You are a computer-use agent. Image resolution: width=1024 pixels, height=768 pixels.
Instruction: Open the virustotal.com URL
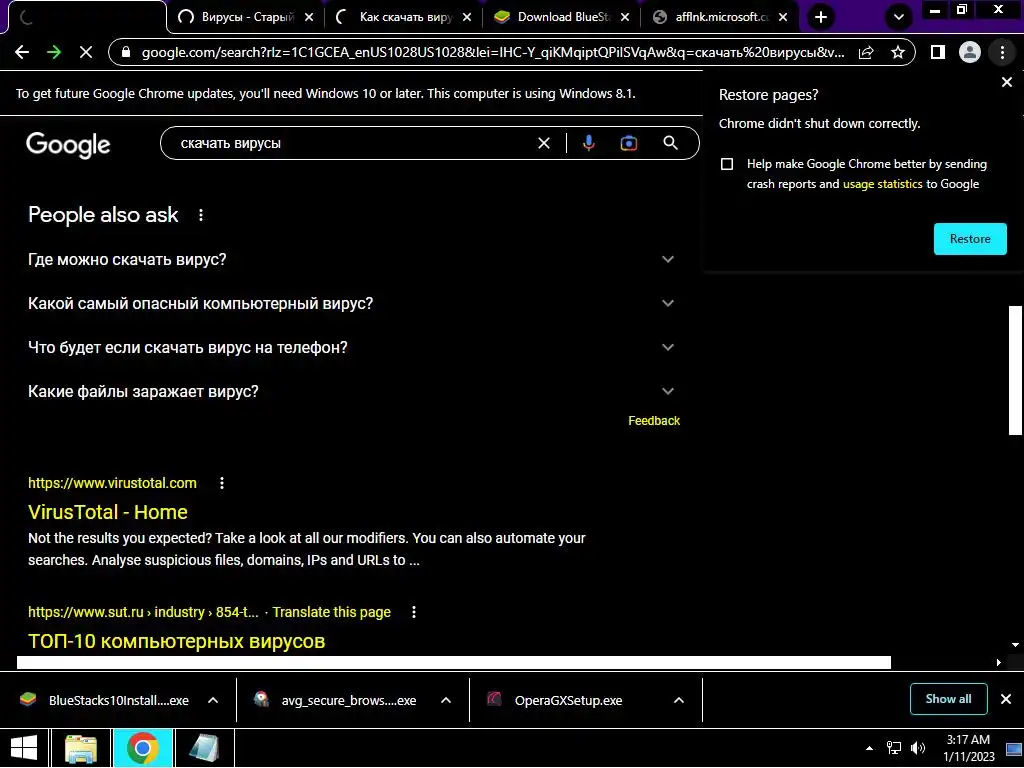112,483
